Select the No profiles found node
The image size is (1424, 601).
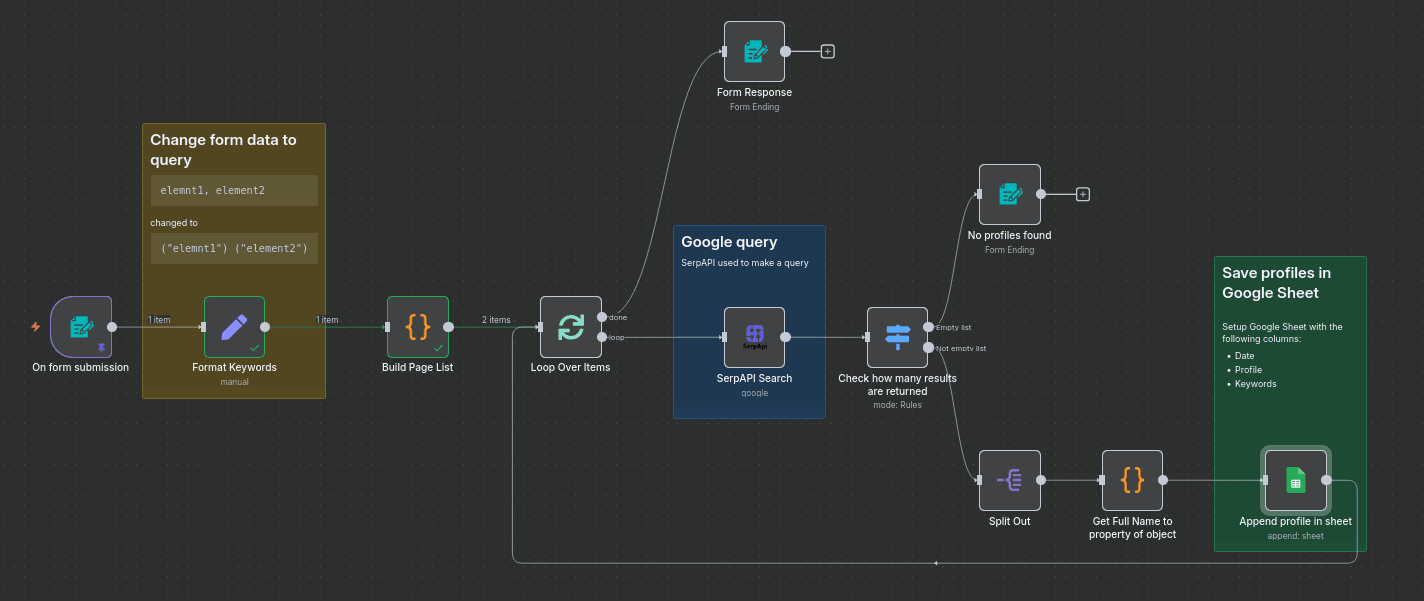tap(1009, 194)
